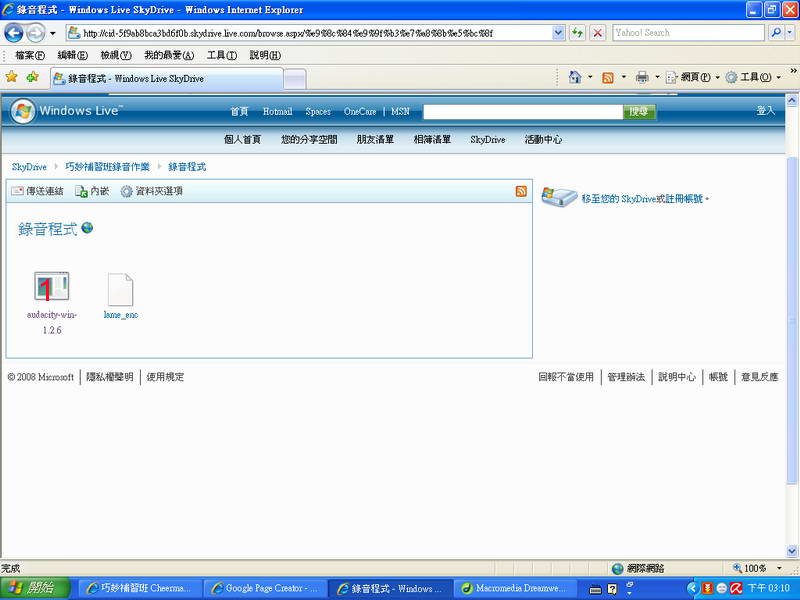The image size is (800, 600).
Task: Open the recent pages dropdown beside Forward
Action: click(x=53, y=34)
